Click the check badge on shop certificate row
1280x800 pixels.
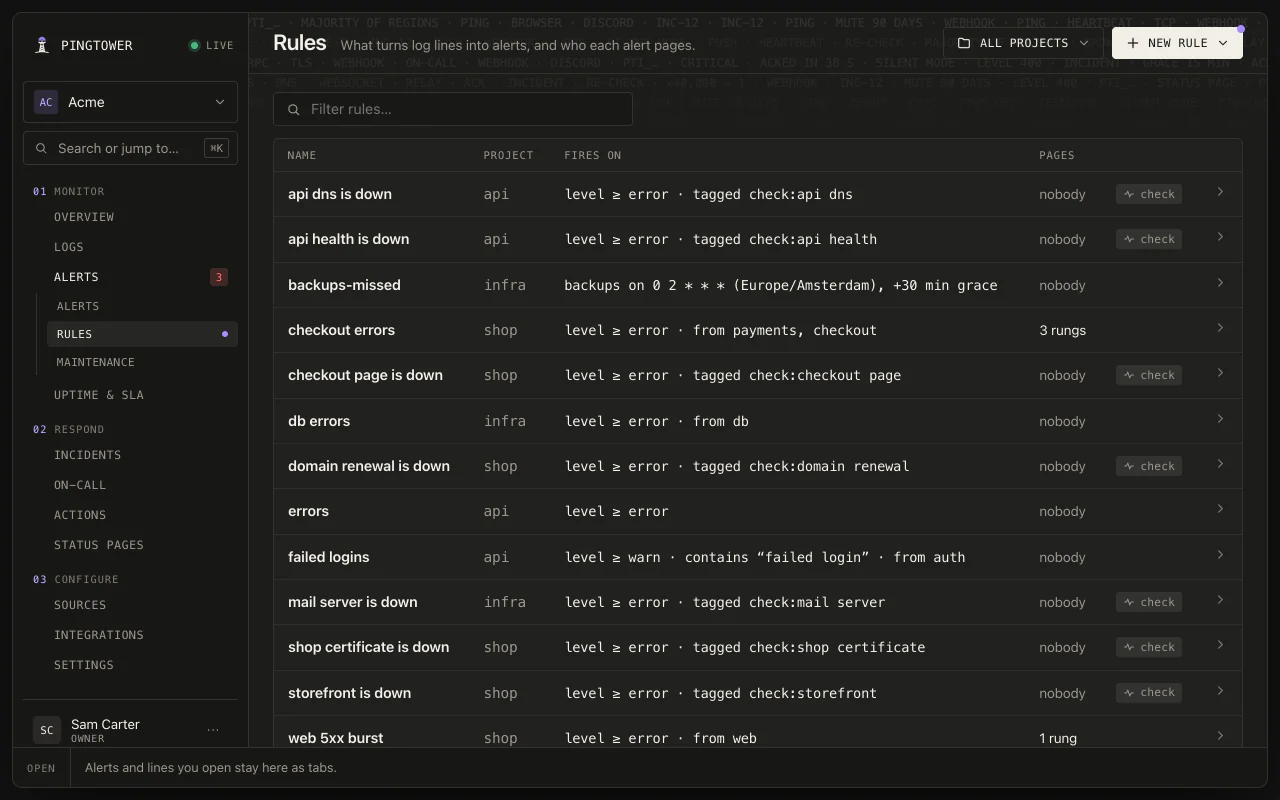click(1149, 647)
